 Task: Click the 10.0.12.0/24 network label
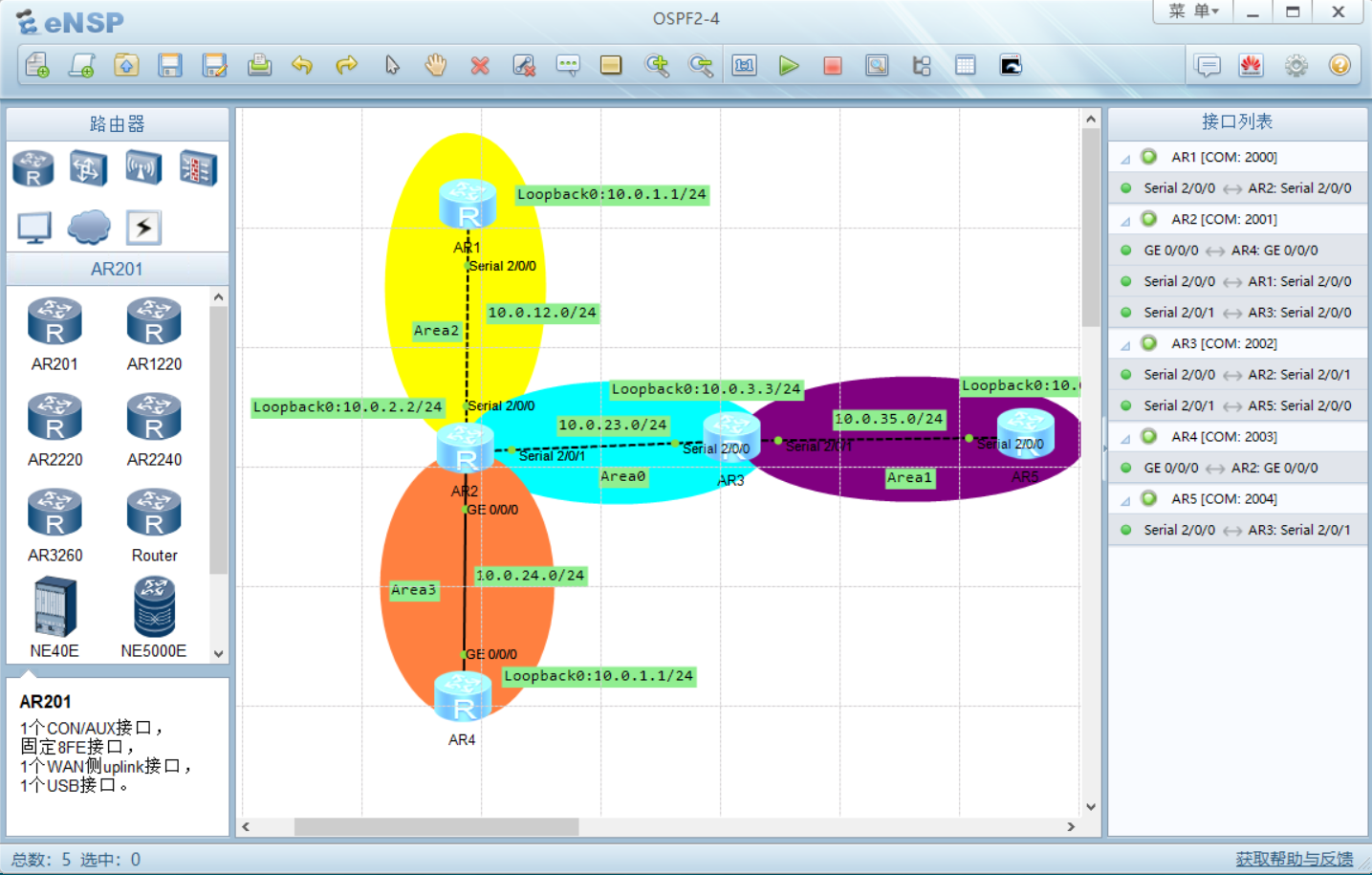tap(542, 313)
